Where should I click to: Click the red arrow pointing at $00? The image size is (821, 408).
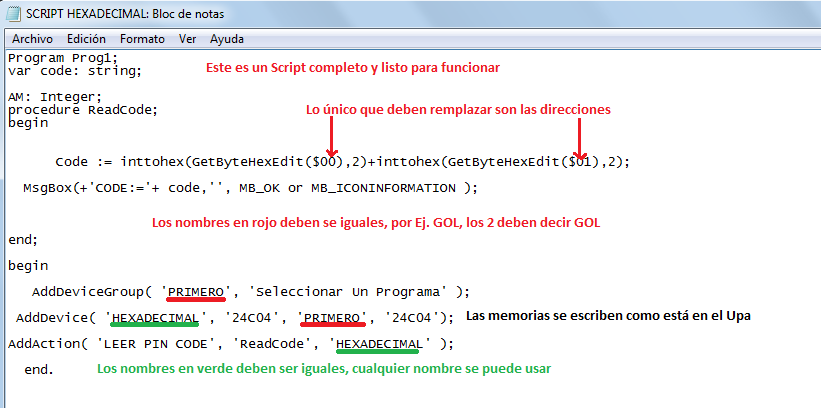click(x=330, y=136)
